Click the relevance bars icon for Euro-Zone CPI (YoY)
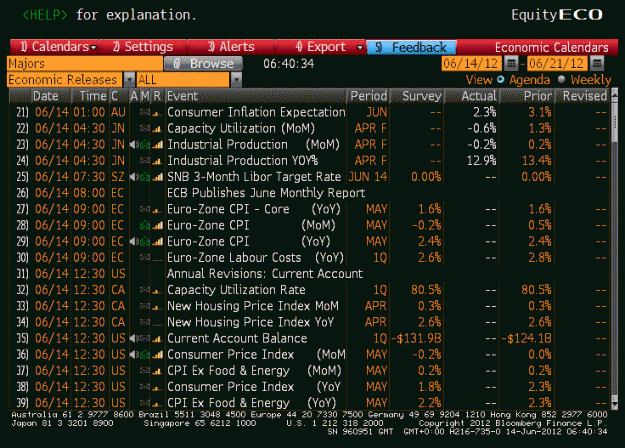Viewport: 625px width, 448px height. tap(157, 242)
